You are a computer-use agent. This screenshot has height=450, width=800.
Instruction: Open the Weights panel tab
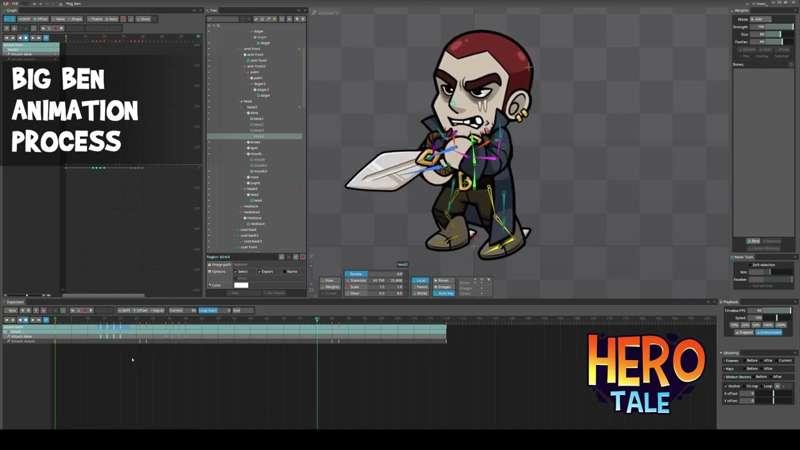(x=741, y=11)
